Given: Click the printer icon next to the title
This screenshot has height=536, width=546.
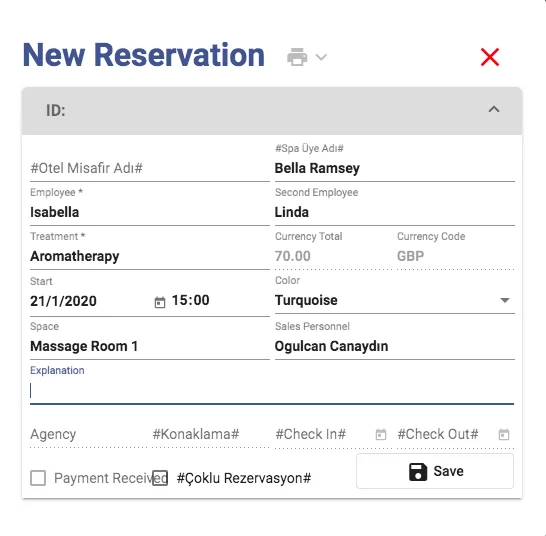Looking at the screenshot, I should [297, 57].
